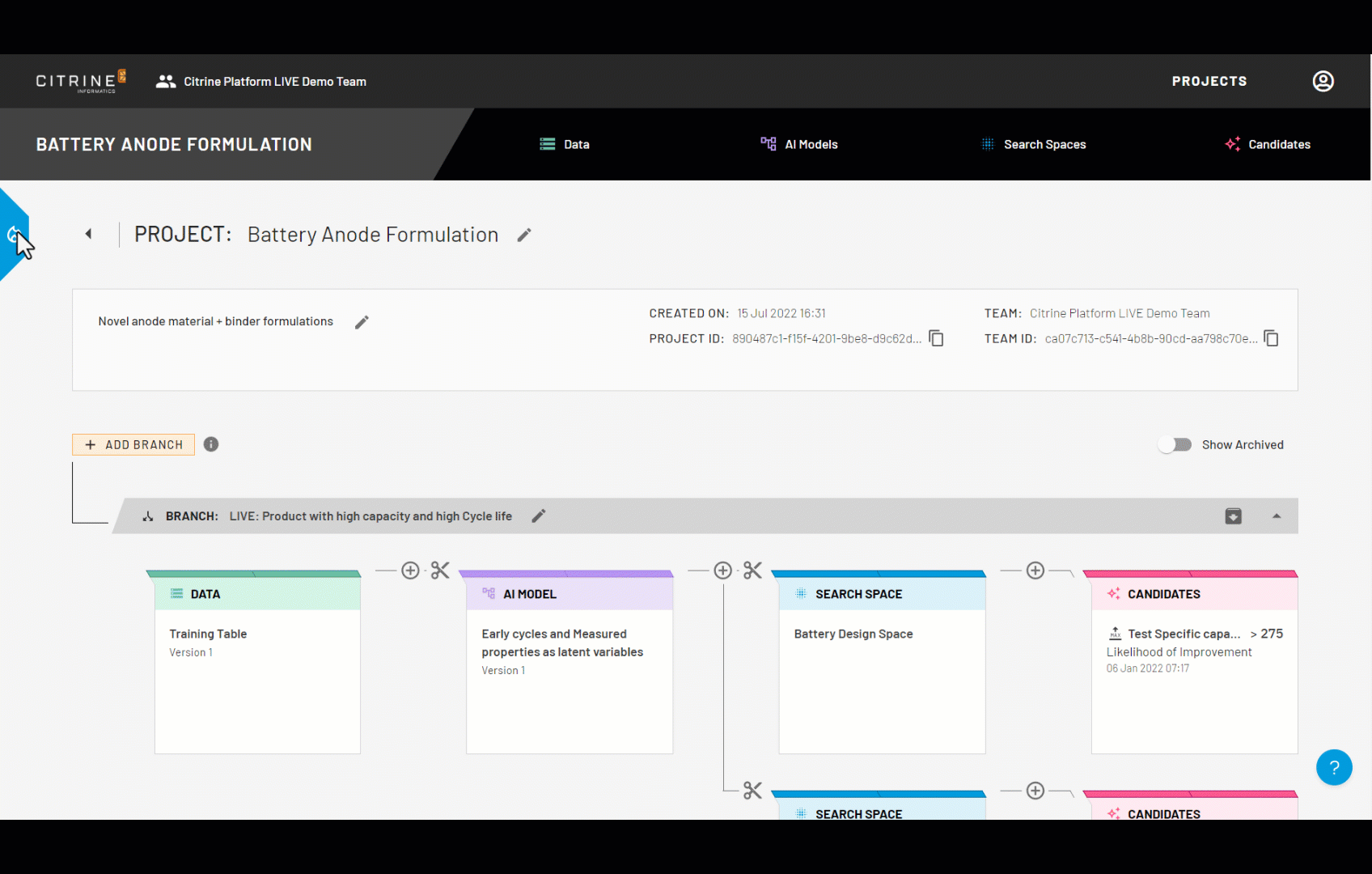Image resolution: width=1372 pixels, height=874 pixels.
Task: Open the AI Models tab
Action: click(x=799, y=144)
